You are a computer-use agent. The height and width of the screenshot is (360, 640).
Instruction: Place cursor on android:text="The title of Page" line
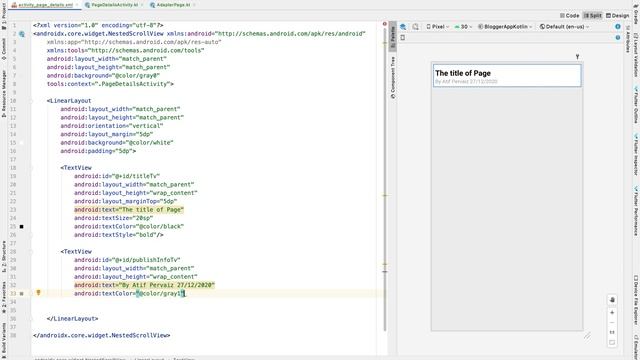tap(129, 209)
